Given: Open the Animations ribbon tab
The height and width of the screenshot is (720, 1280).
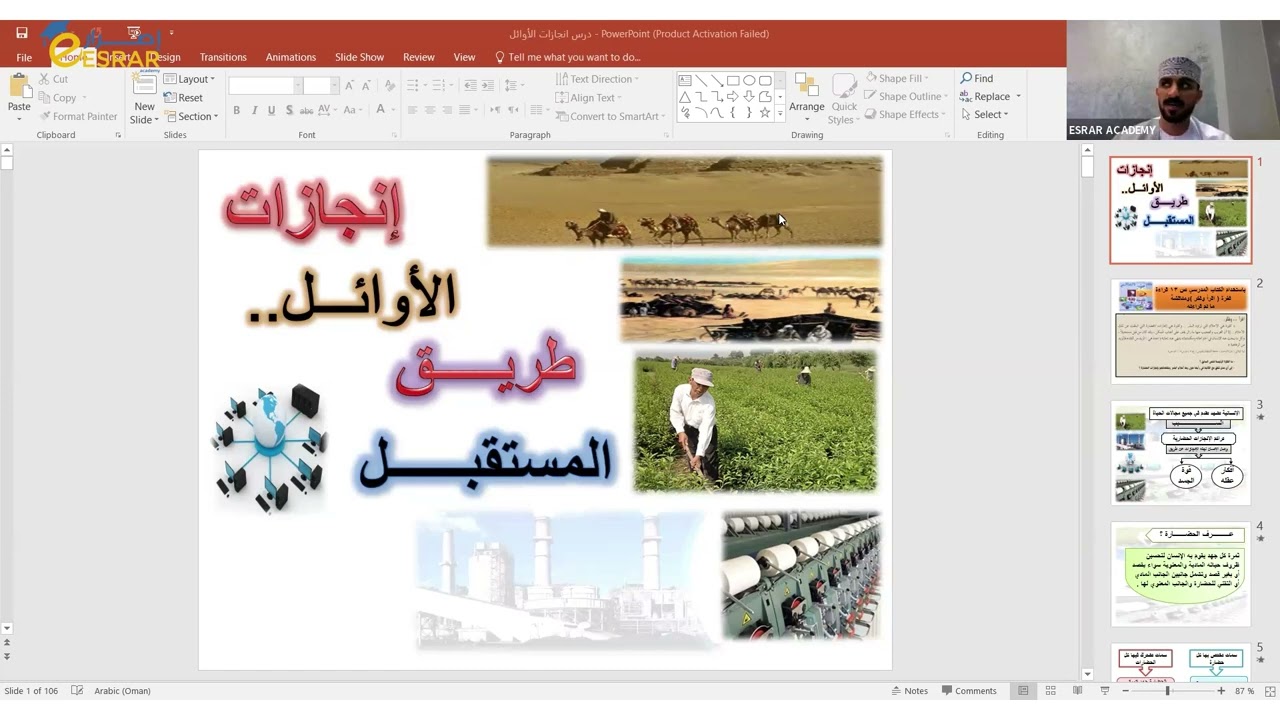Looking at the screenshot, I should pyautogui.click(x=291, y=57).
